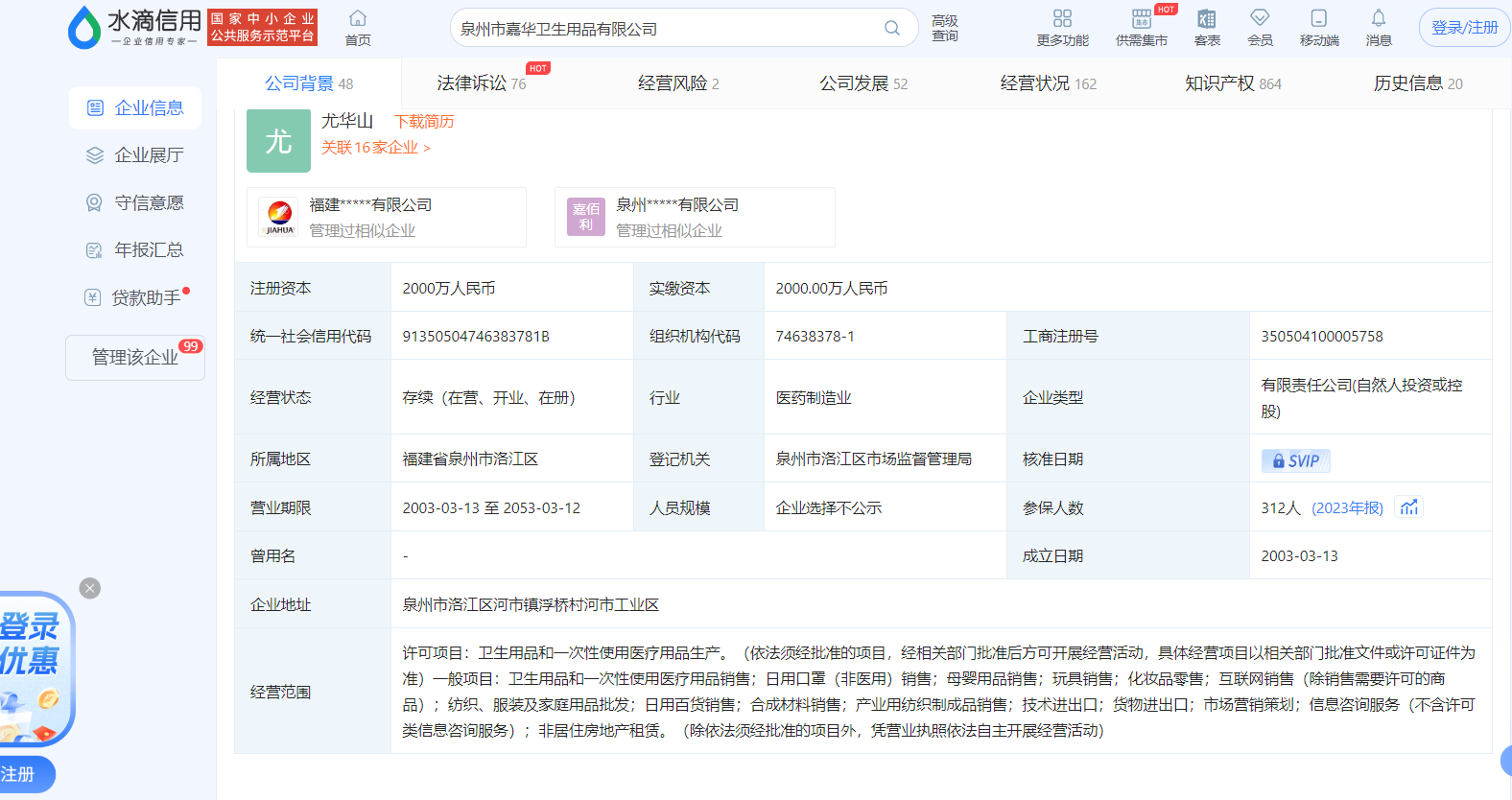Click (2023年报) link
Viewport: 1512px width, 800px height.
pos(1347,507)
